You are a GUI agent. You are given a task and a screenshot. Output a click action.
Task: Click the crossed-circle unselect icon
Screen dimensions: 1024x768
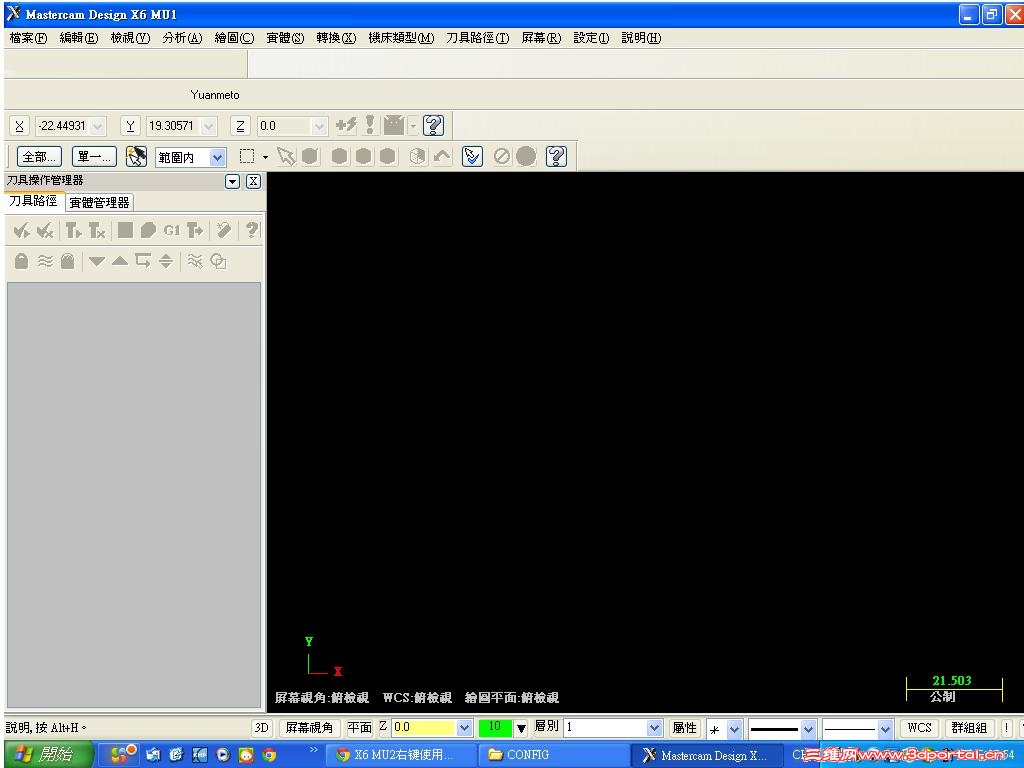click(x=502, y=156)
